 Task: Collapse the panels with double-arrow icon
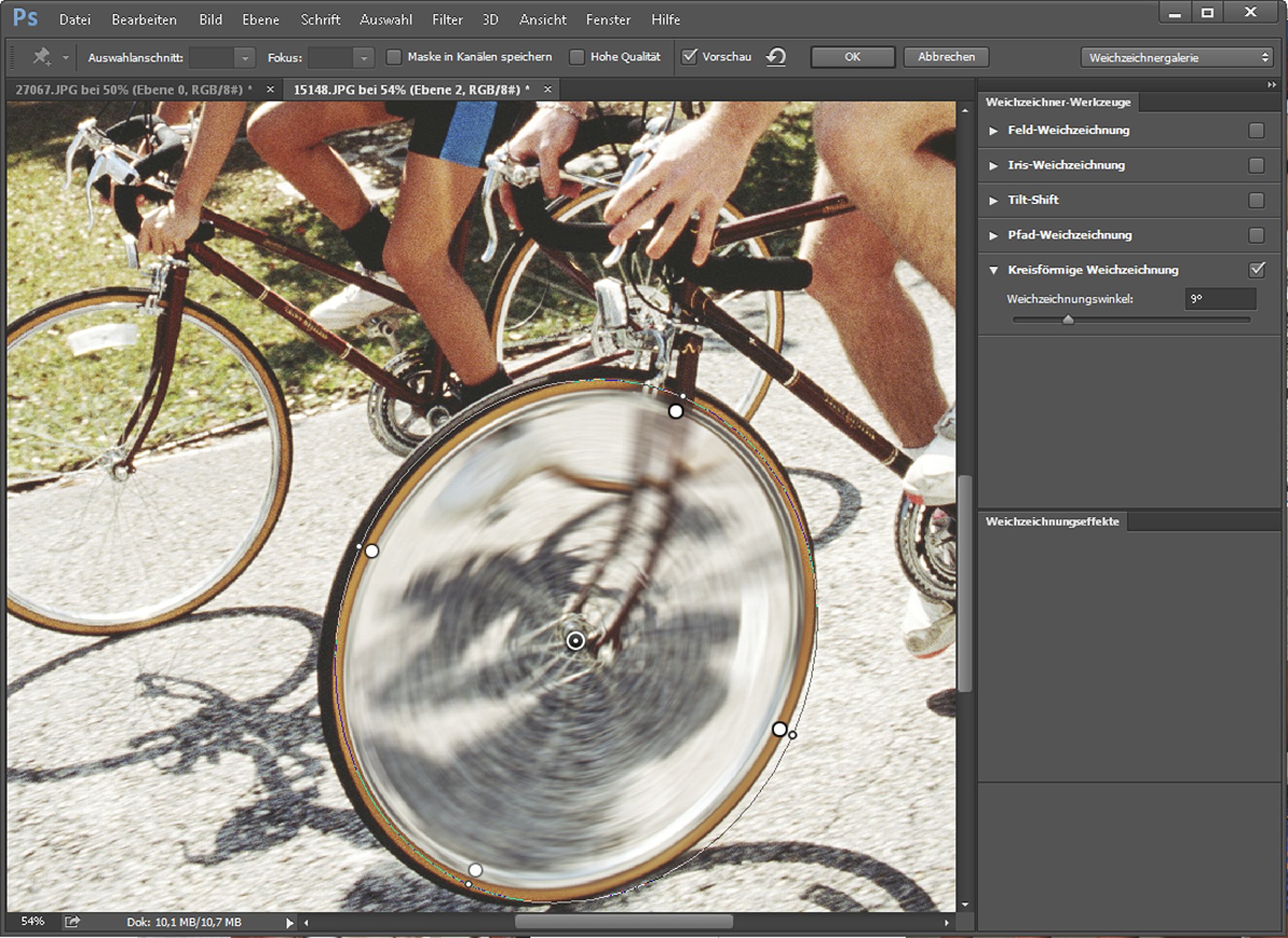click(x=1271, y=84)
